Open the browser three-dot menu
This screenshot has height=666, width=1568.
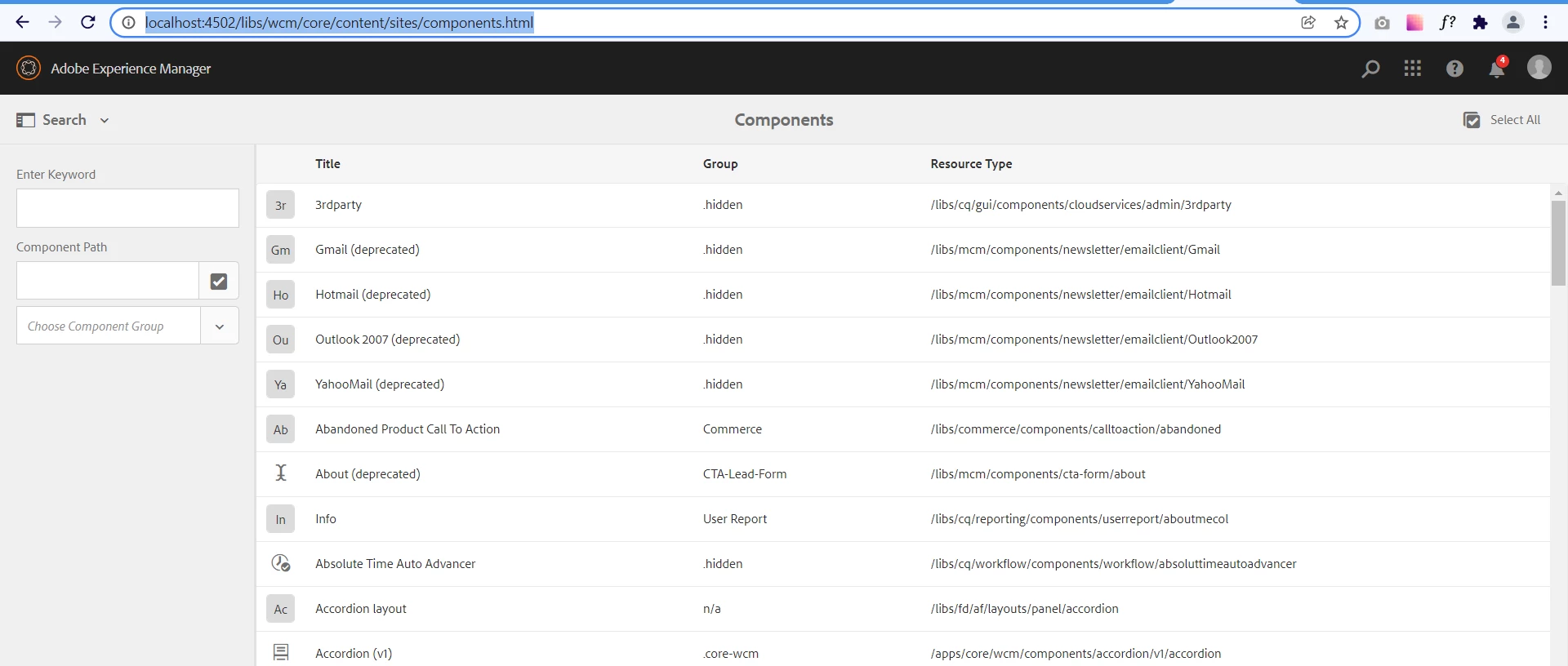pyautogui.click(x=1545, y=23)
